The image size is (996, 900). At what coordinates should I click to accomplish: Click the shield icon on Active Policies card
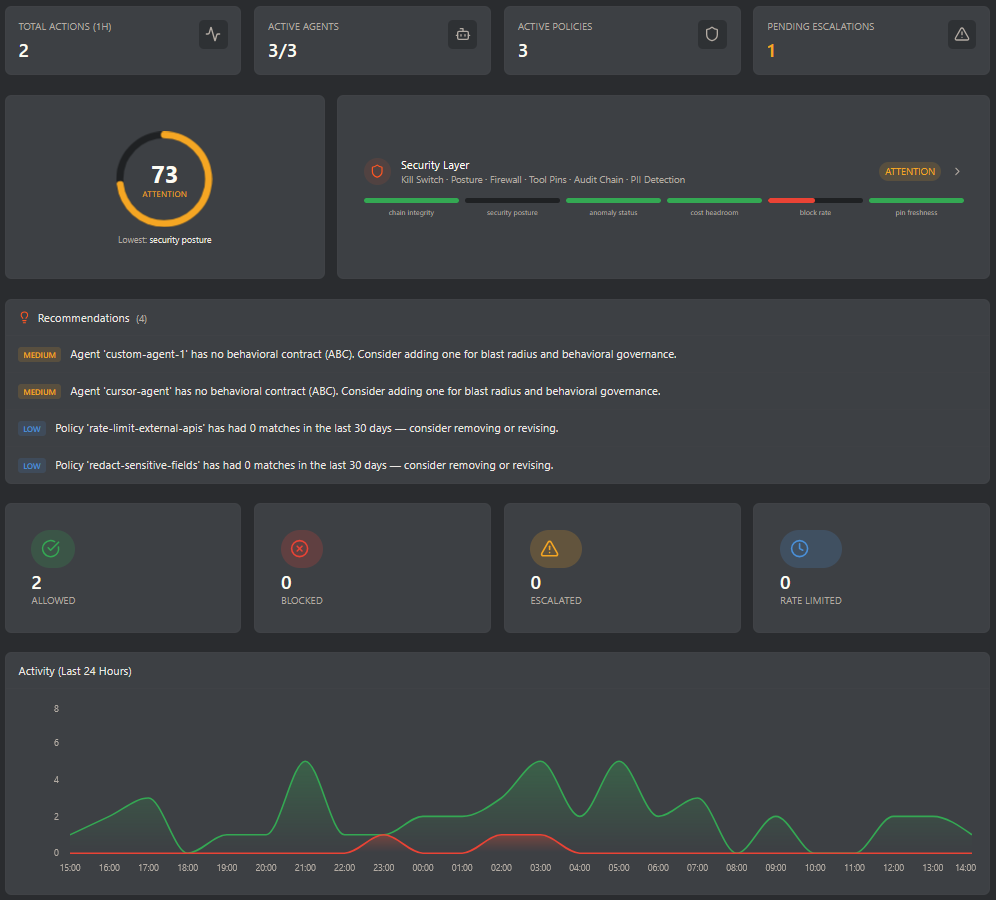(711, 34)
